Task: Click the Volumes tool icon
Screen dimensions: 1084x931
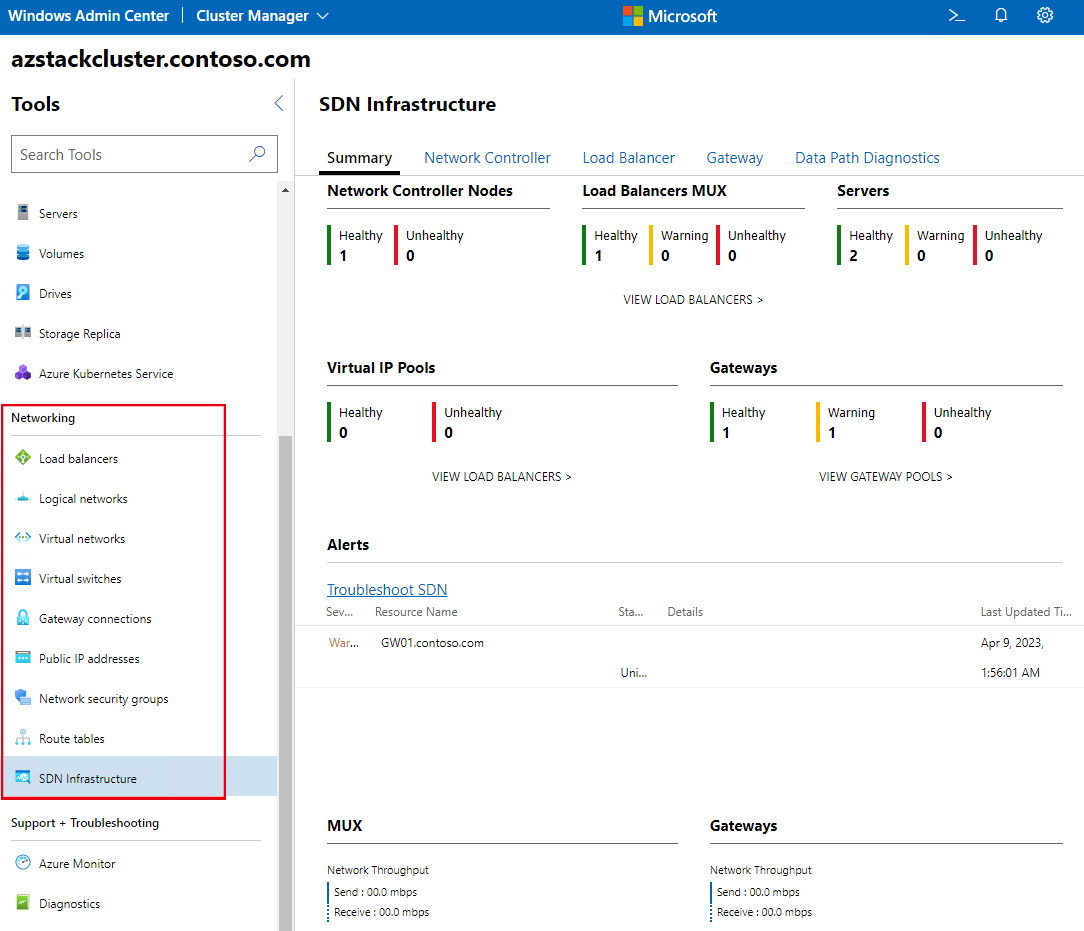Action: 23,253
